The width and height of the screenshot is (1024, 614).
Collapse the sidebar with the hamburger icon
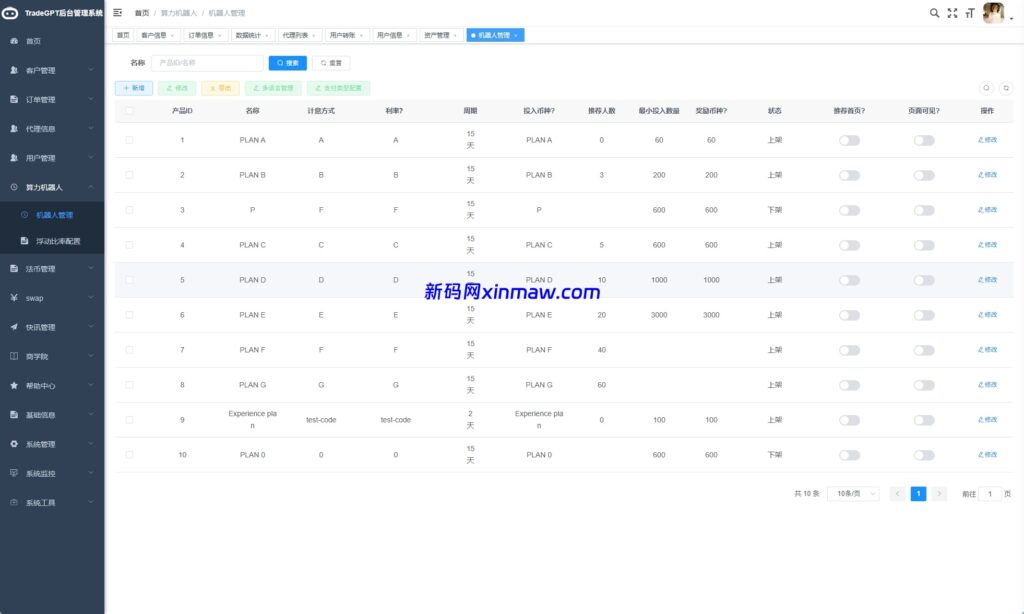click(117, 12)
